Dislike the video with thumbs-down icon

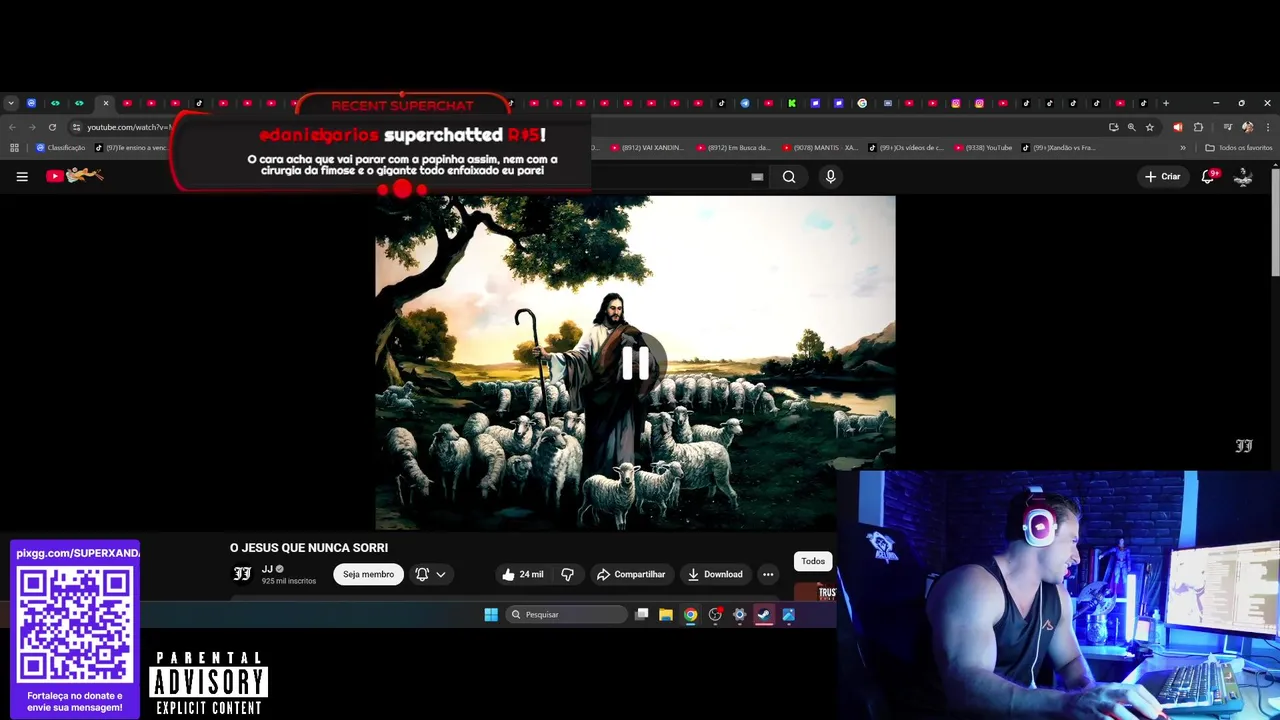568,574
